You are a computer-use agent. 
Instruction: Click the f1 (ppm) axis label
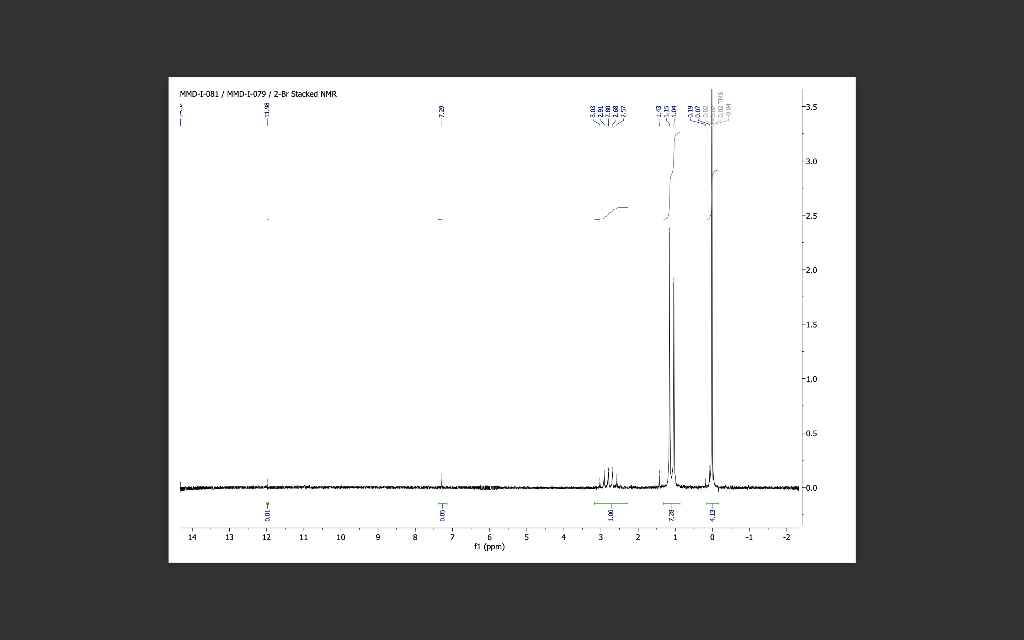[487, 548]
